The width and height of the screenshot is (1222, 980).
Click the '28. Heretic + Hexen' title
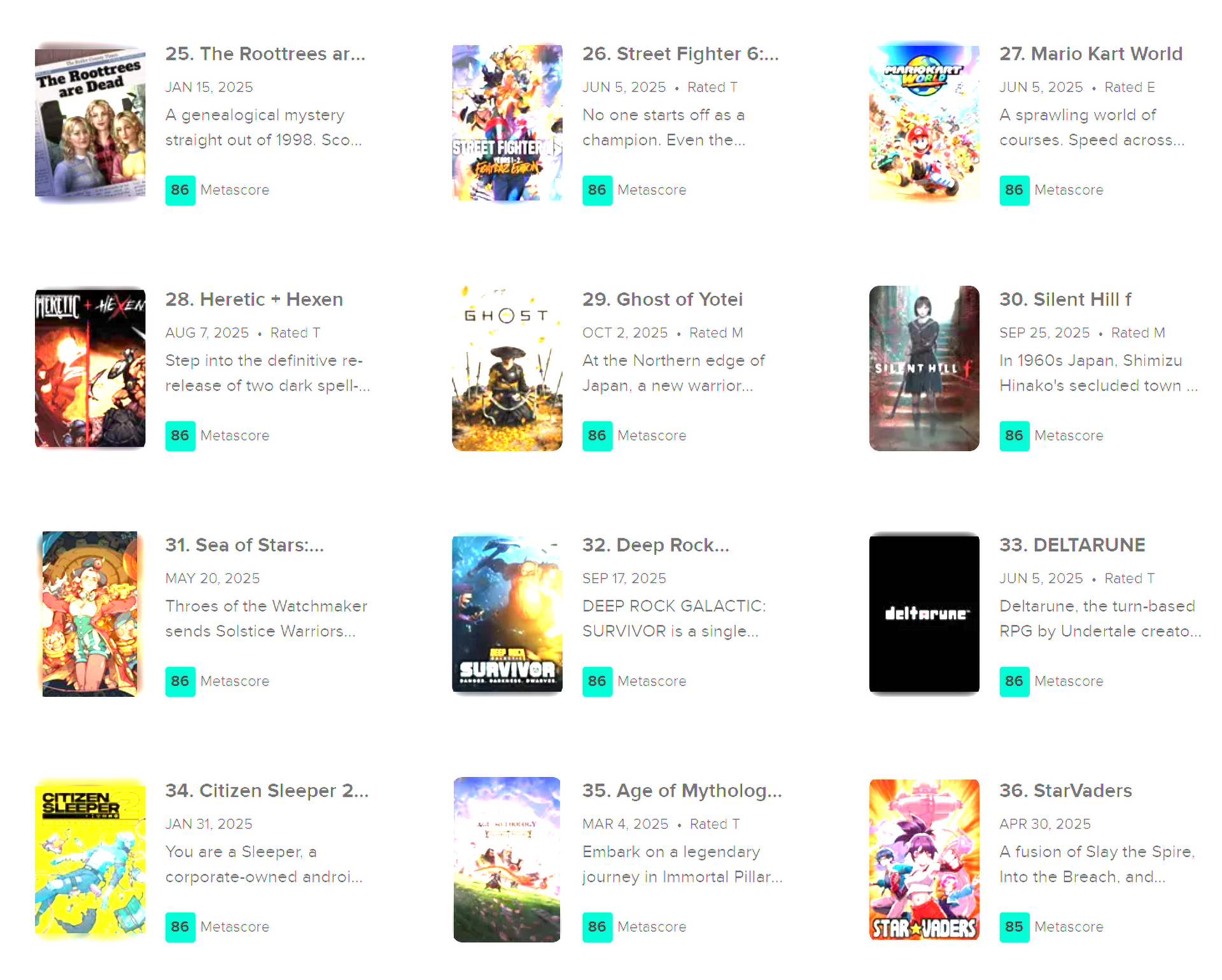(254, 300)
